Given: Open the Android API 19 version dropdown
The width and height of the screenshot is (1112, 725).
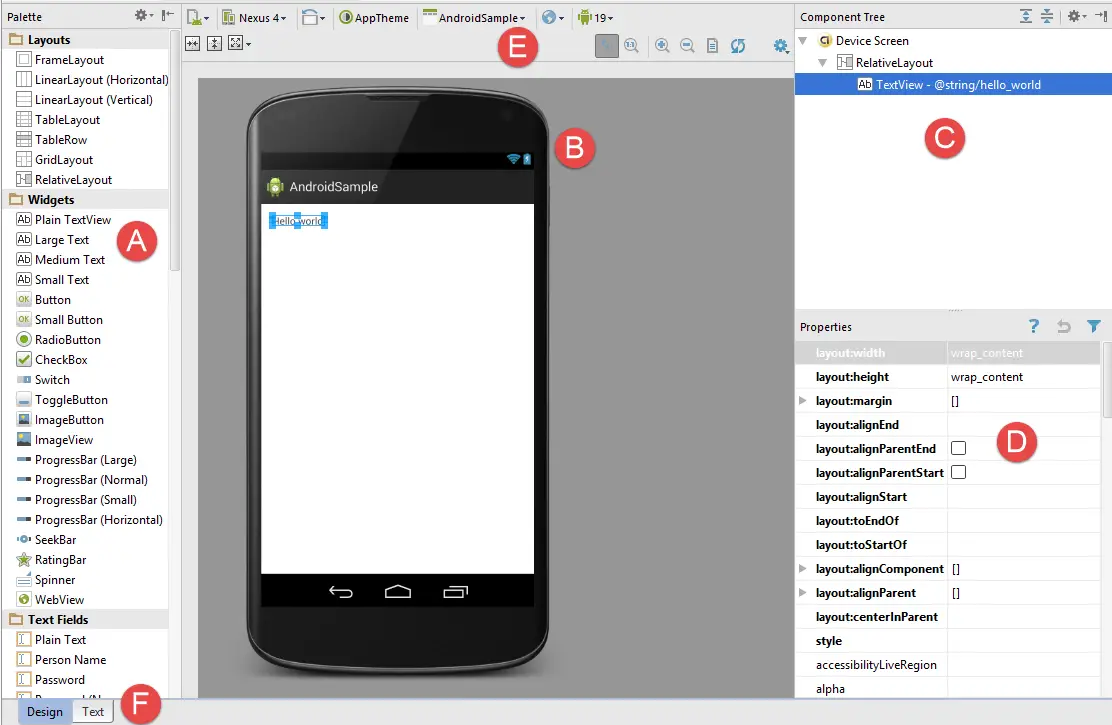Looking at the screenshot, I should [596, 17].
